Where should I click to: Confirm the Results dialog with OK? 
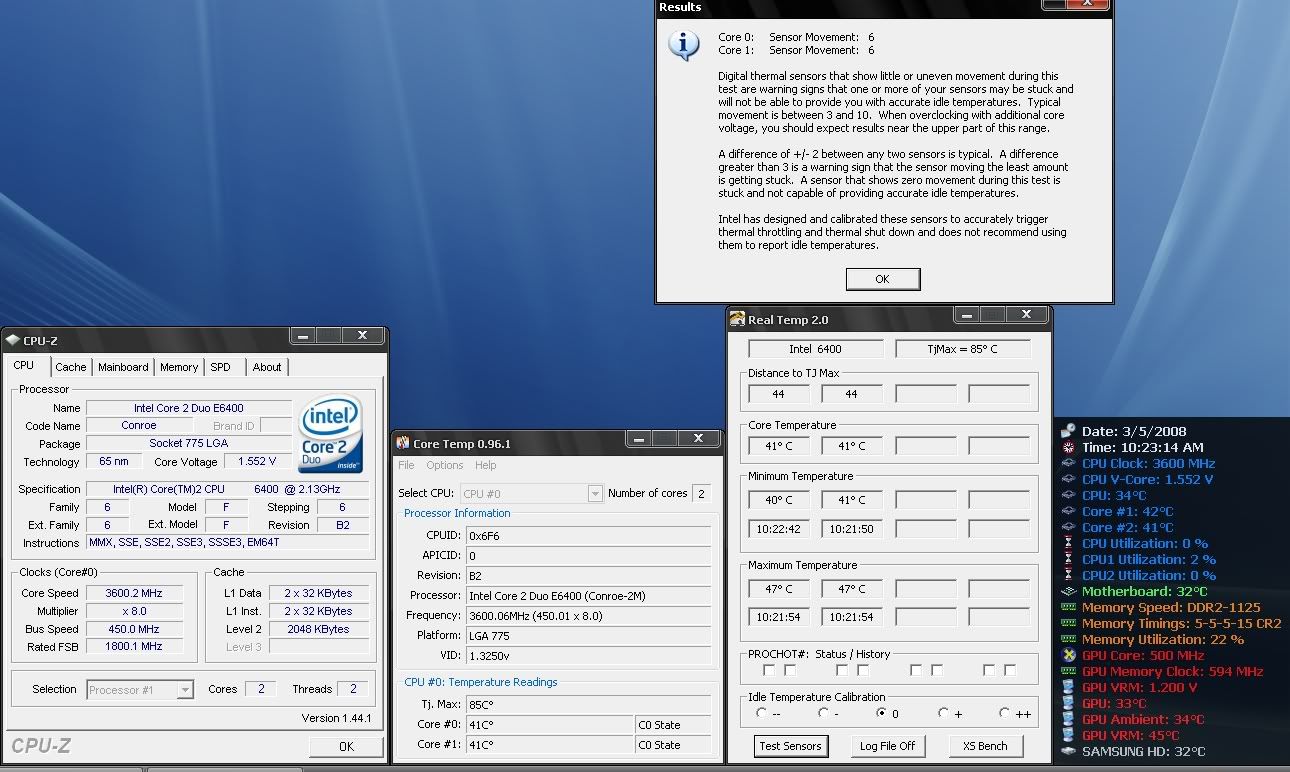pos(882,279)
